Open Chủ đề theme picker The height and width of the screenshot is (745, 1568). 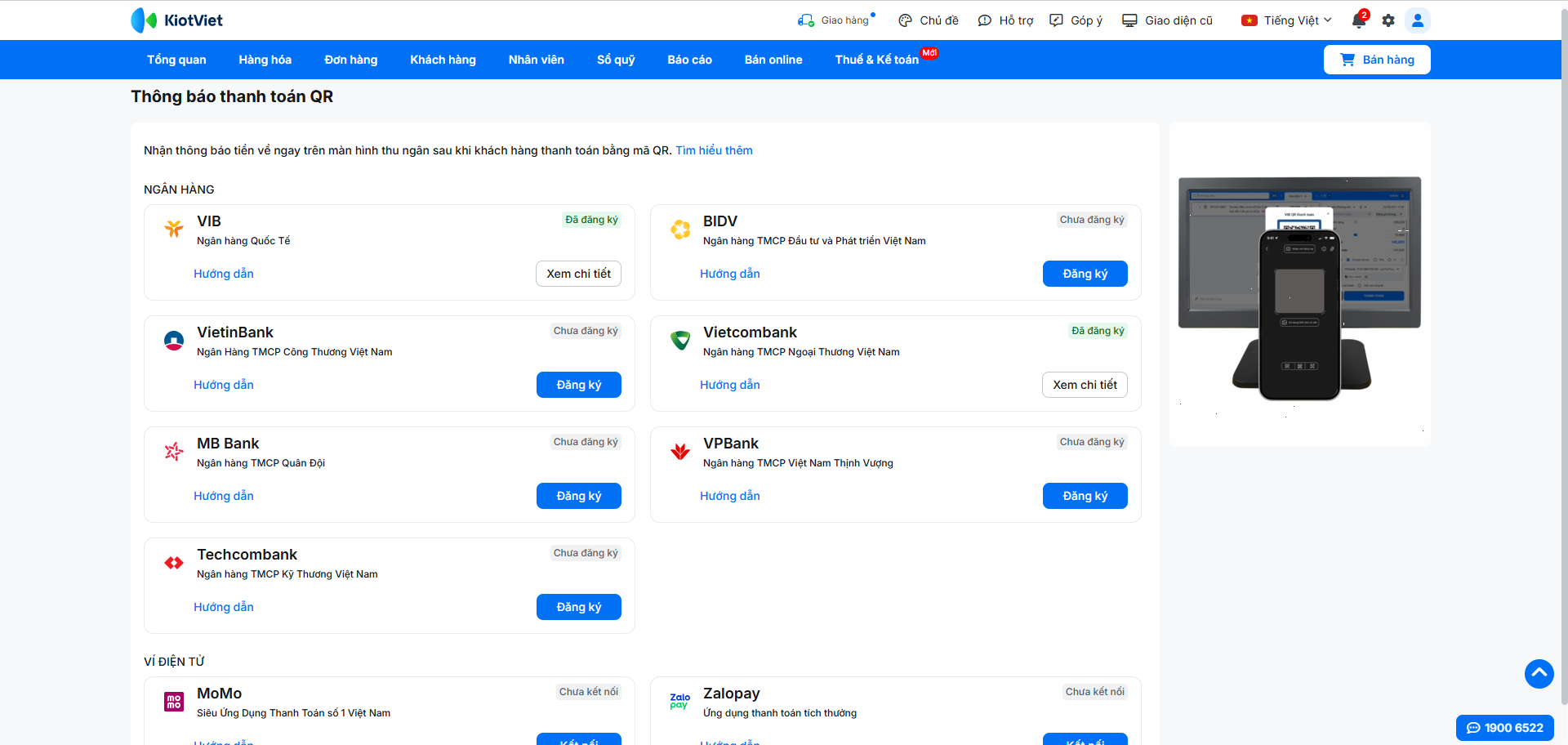click(929, 20)
